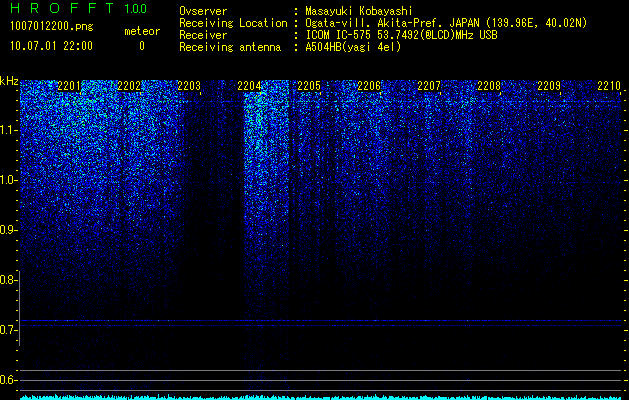Click the 2204 time marker
629x400 pixels.
tap(249, 86)
